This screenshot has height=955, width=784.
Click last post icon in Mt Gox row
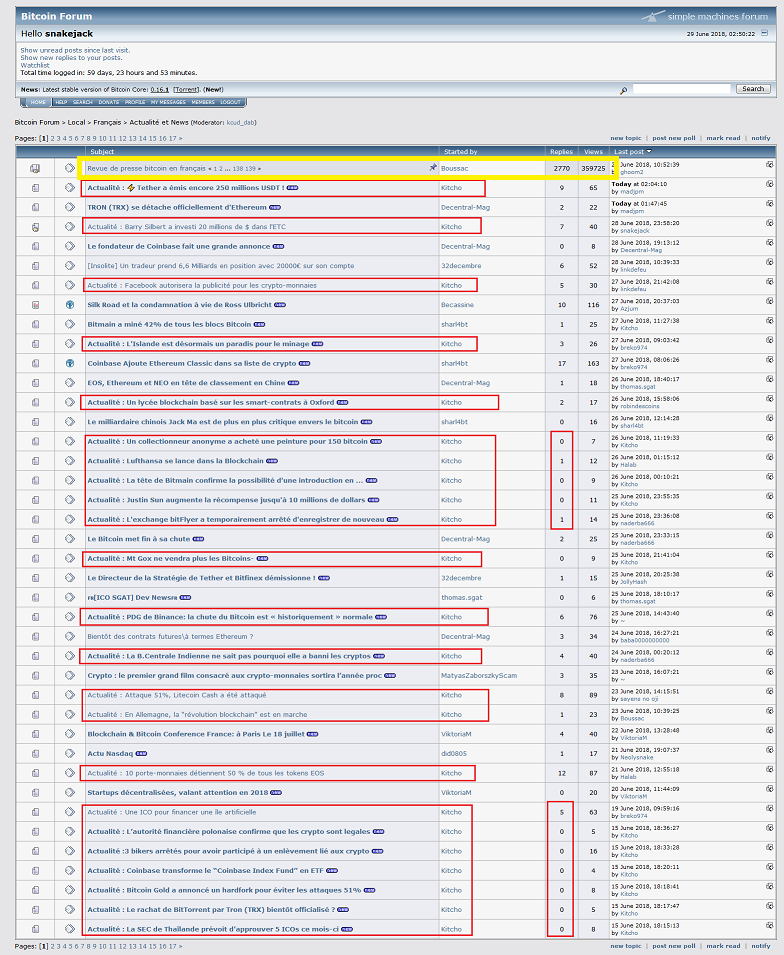click(770, 555)
